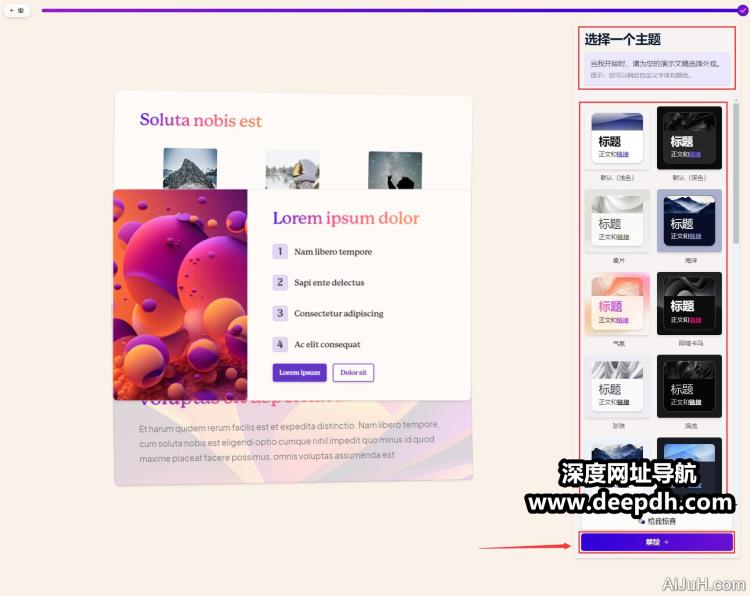This screenshot has height=596, width=750.
Task: Select the Default (Dark) theme thumbnail
Action: [x=689, y=138]
